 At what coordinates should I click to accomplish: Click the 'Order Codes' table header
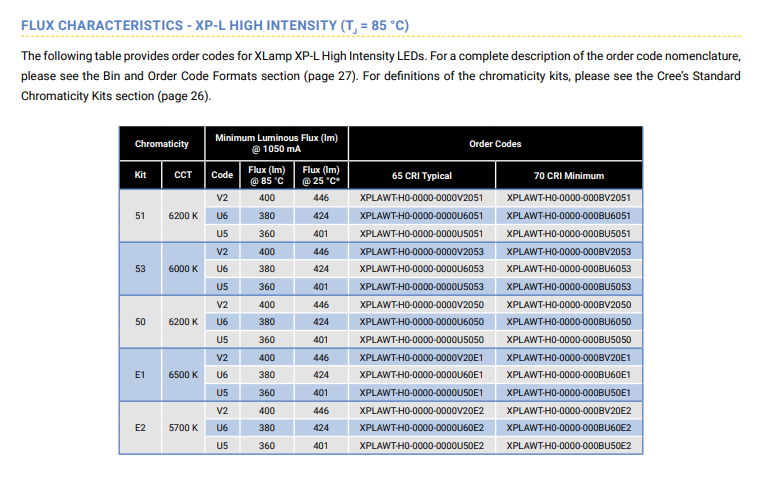(x=495, y=144)
